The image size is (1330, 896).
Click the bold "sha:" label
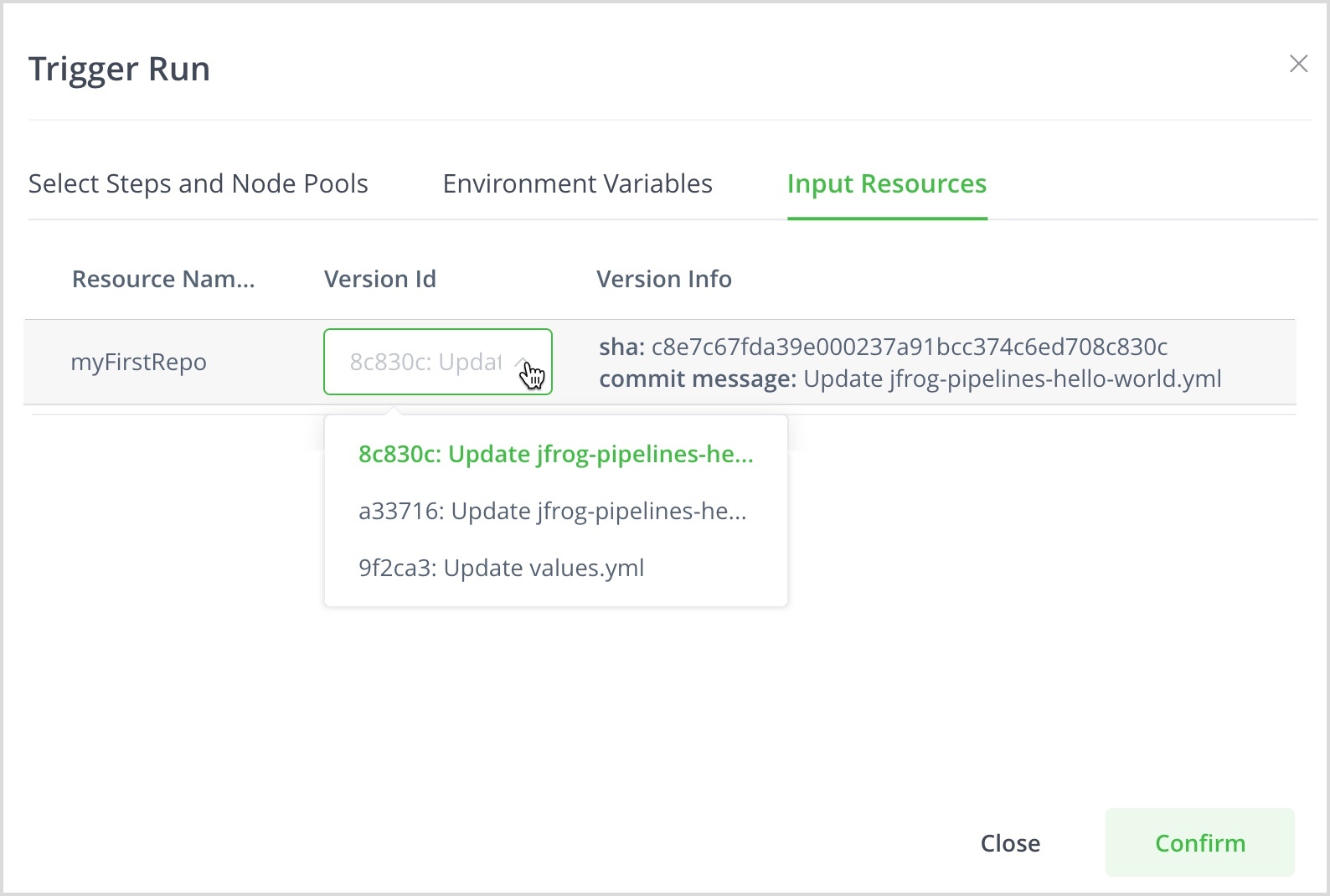621,347
